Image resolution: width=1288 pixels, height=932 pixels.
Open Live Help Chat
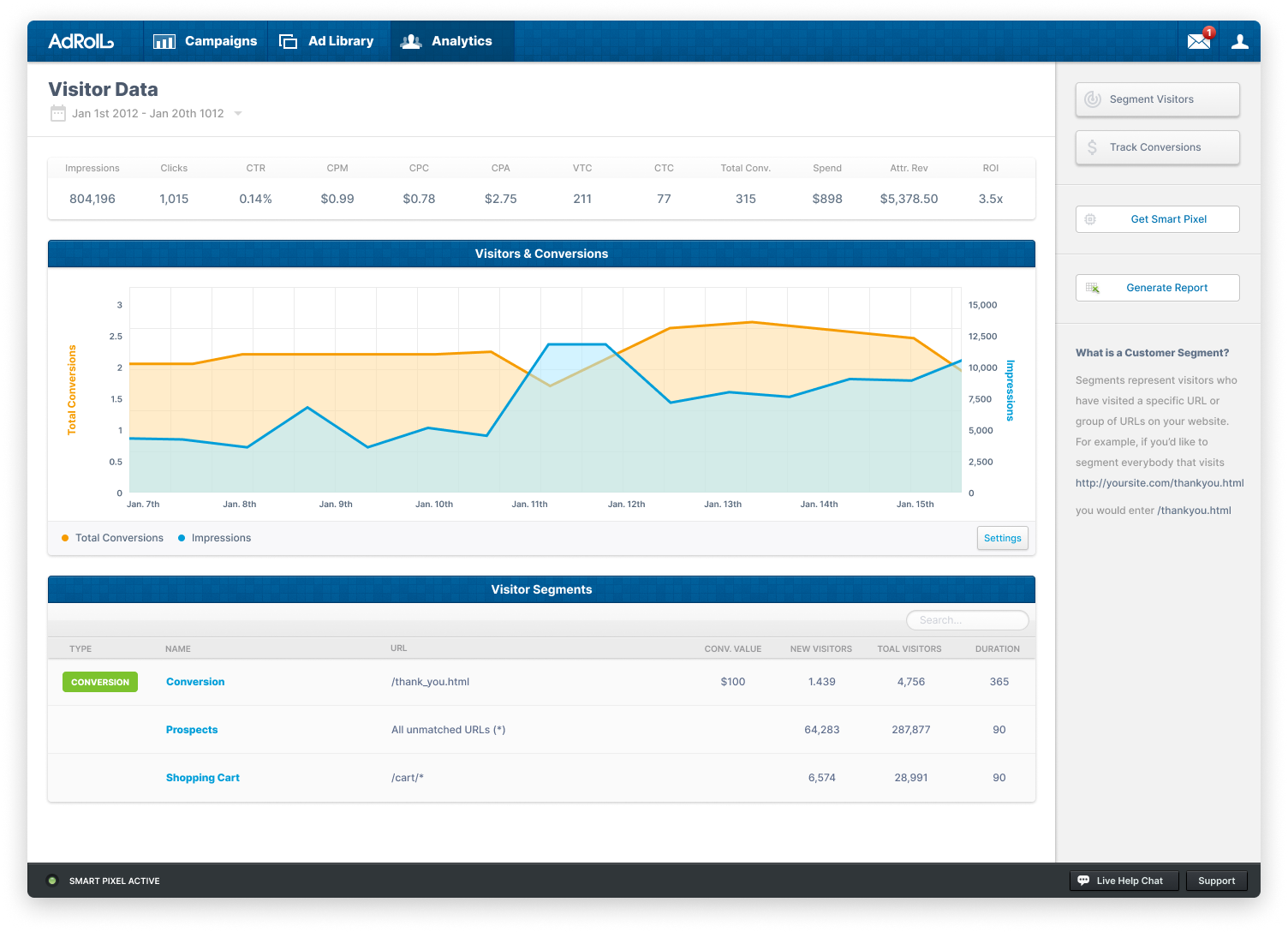[1124, 881]
